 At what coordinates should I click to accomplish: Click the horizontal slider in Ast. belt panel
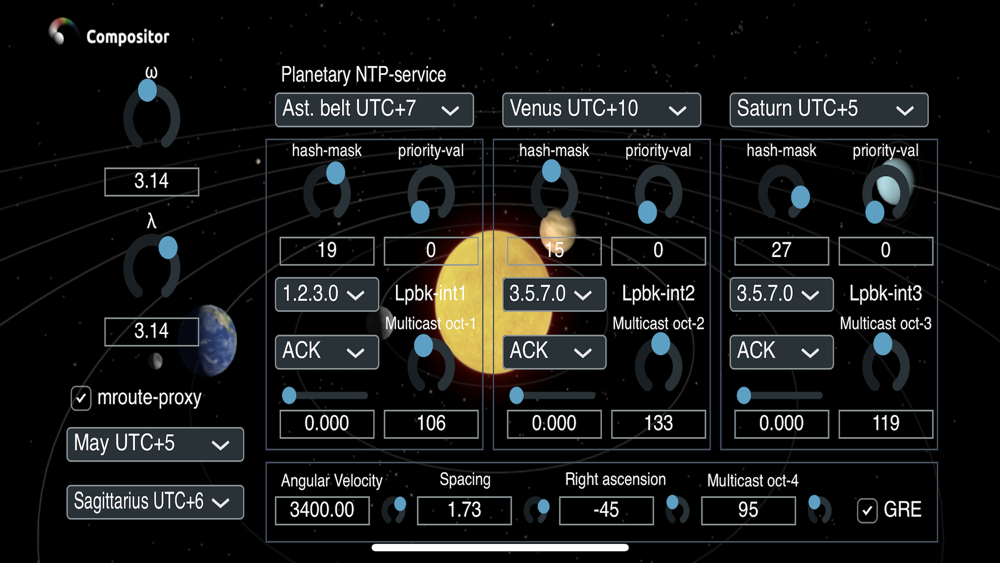pyautogui.click(x=325, y=396)
